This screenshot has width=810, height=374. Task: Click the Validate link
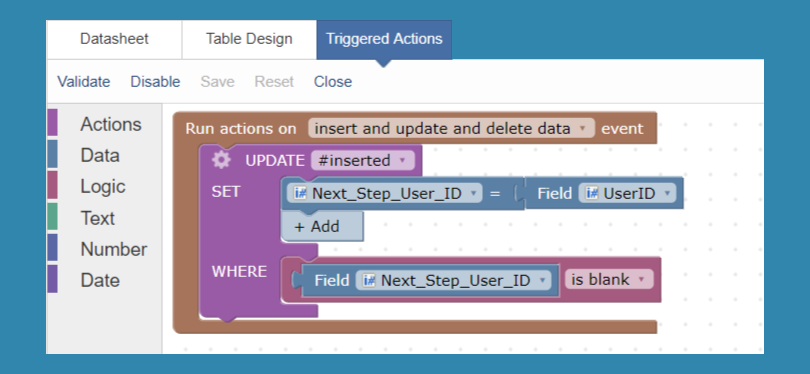84,82
